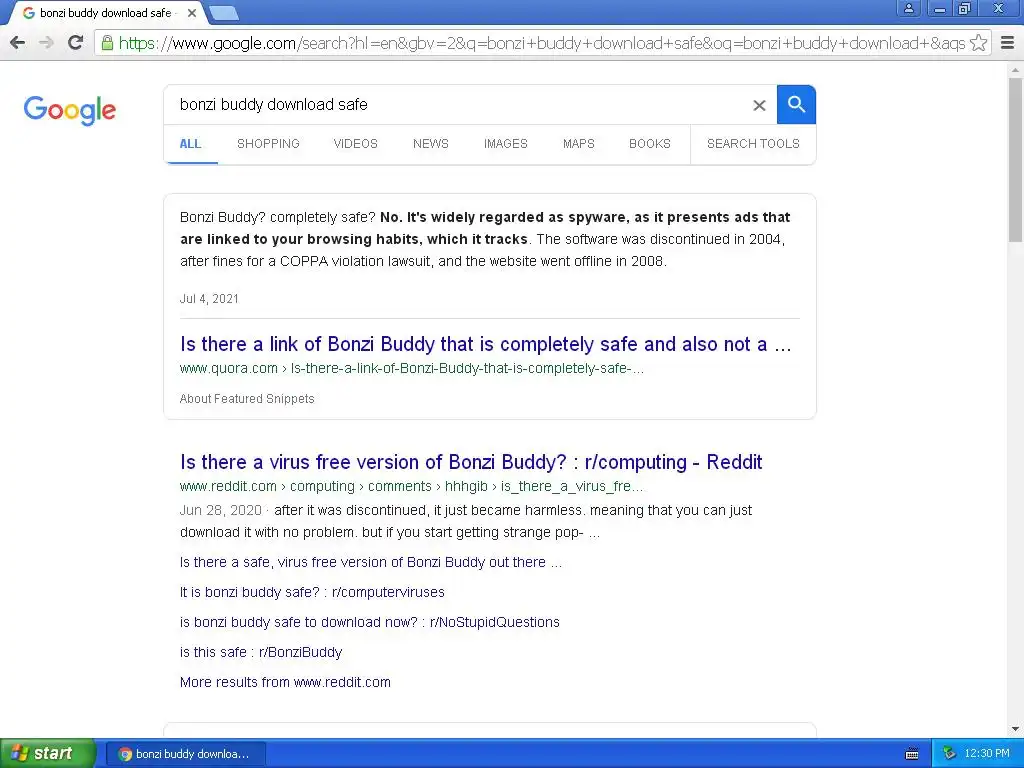Click the vertical scrollbar down arrow

[1016, 729]
